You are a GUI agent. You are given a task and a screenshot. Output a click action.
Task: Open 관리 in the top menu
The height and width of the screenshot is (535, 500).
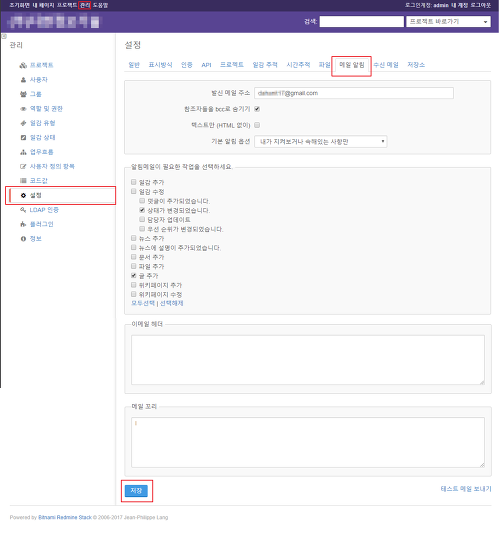(x=85, y=5)
